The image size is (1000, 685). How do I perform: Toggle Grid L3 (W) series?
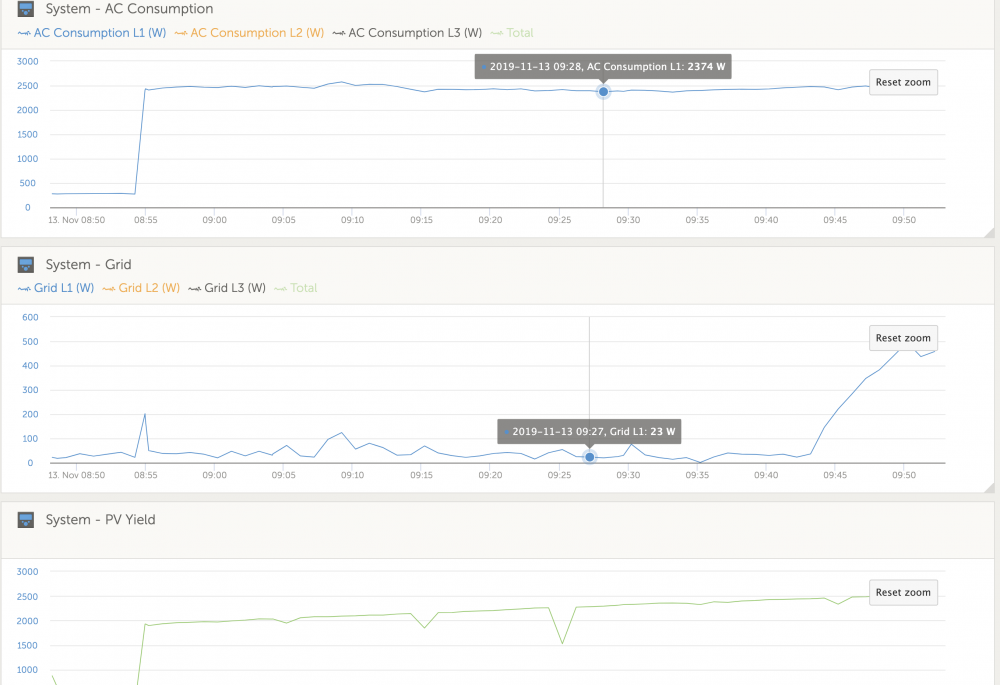pos(227,288)
